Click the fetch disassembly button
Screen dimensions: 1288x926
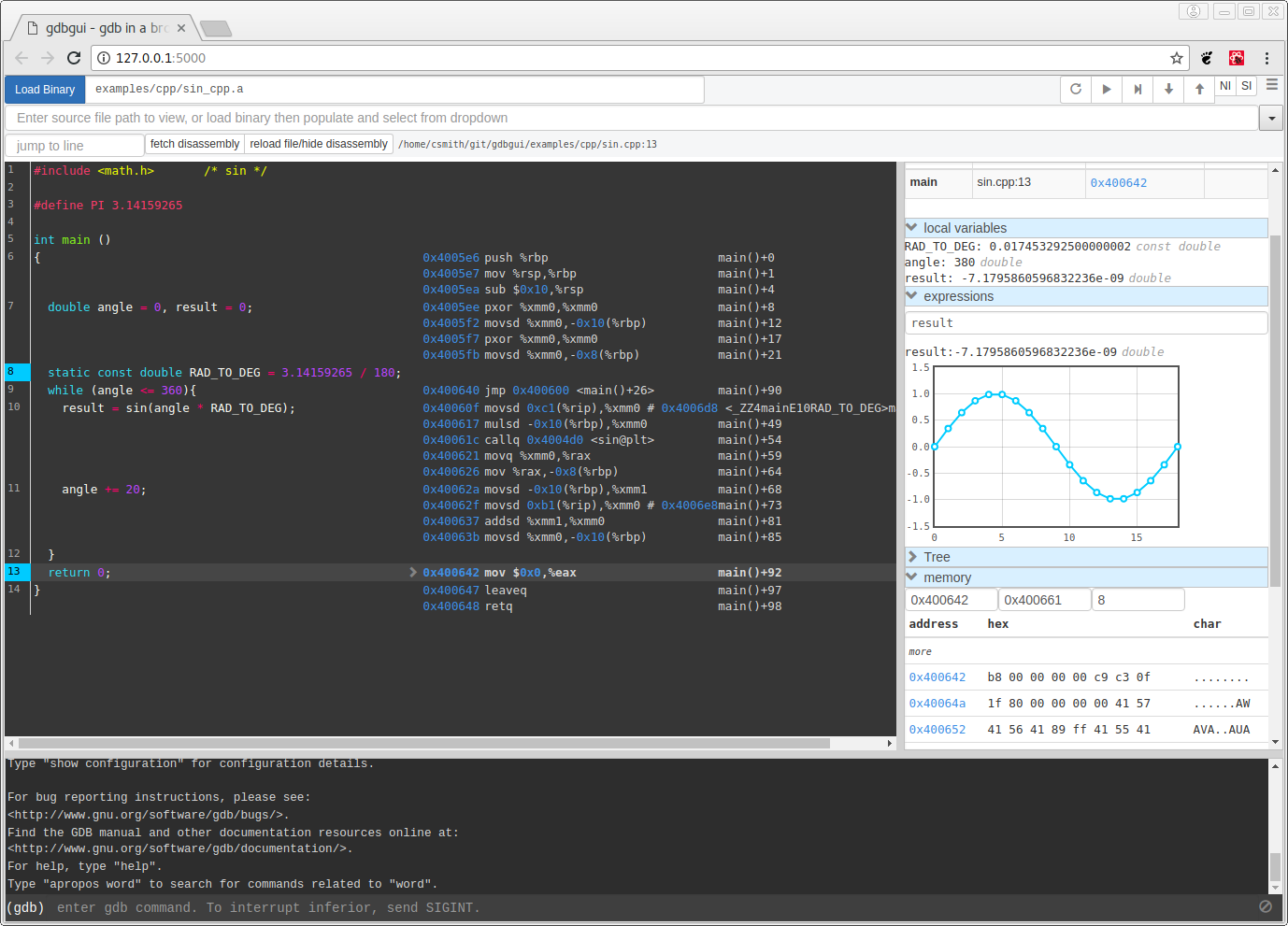tap(194, 144)
